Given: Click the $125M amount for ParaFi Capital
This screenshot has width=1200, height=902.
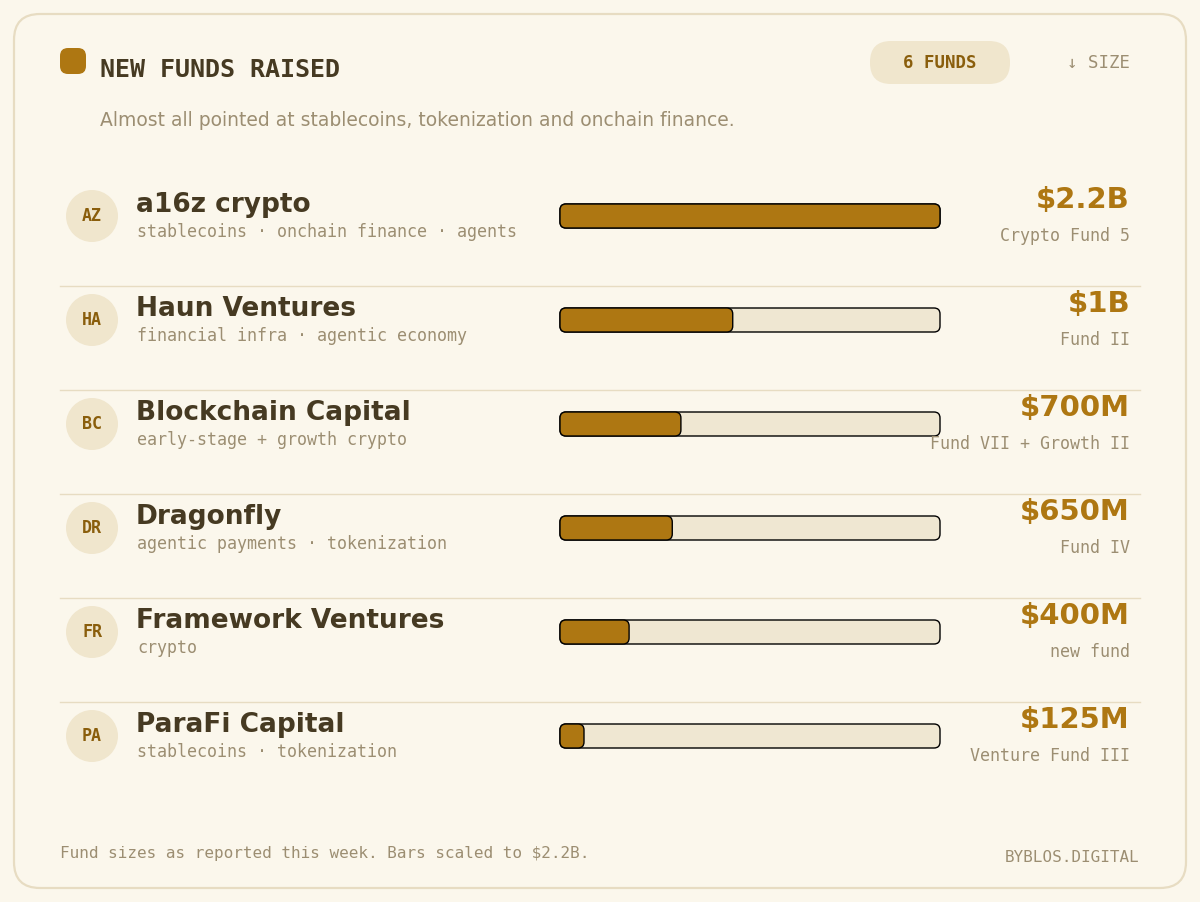Looking at the screenshot, I should 1074,720.
